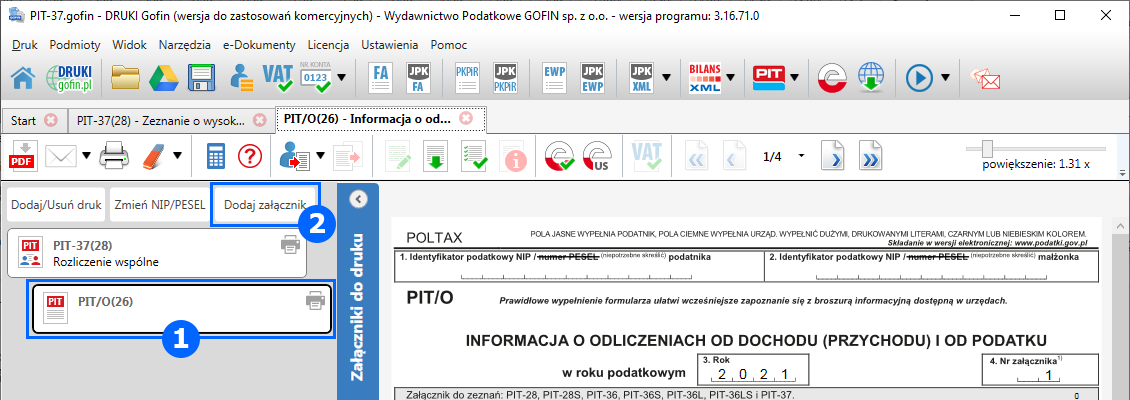Open the Home start page icon
This screenshot has width=1130, height=400.
coord(22,76)
